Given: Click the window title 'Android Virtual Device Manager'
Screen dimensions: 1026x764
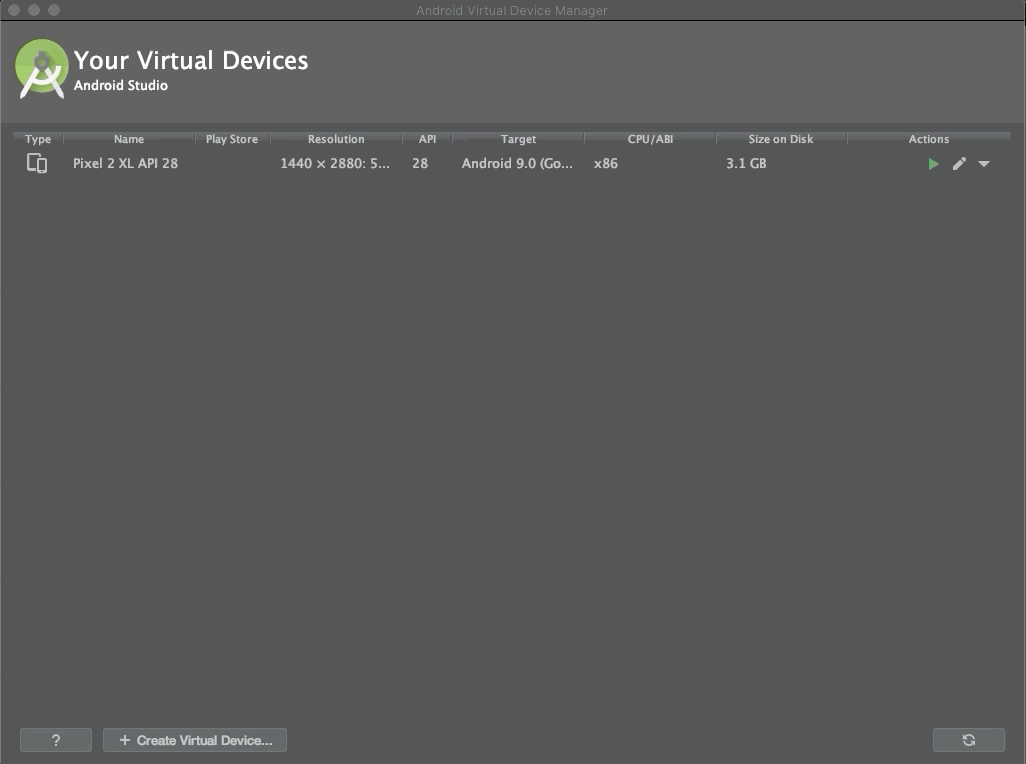Looking at the screenshot, I should 512,10.
